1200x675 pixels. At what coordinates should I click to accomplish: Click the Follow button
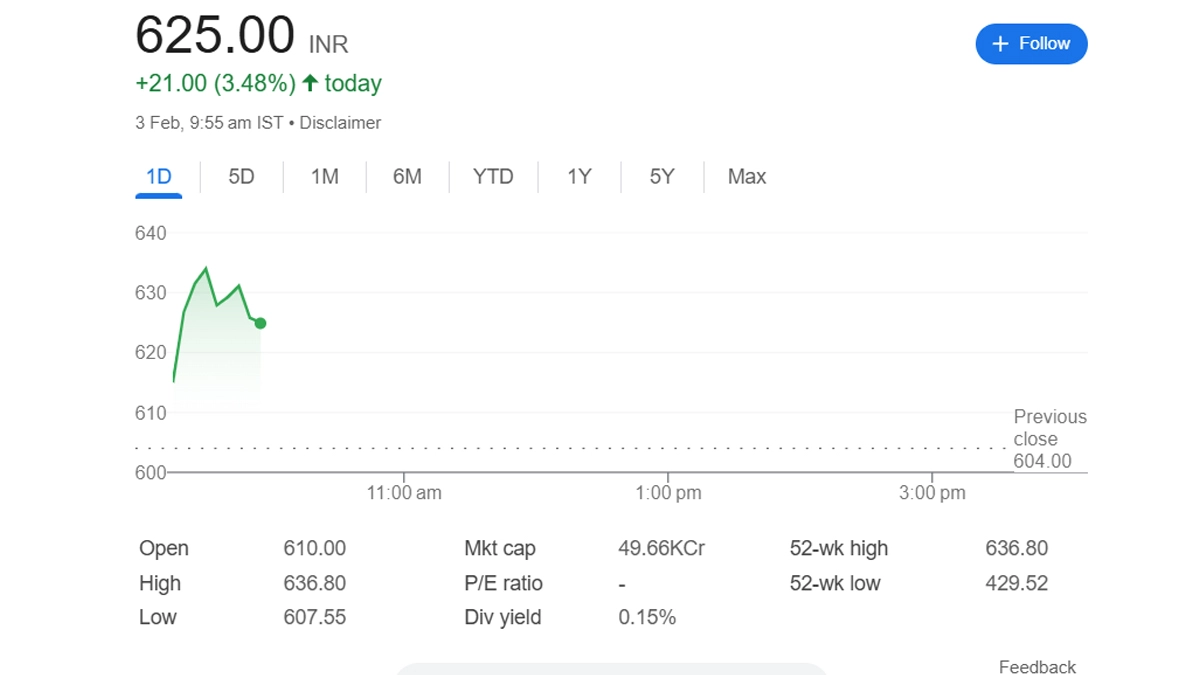click(x=1031, y=44)
